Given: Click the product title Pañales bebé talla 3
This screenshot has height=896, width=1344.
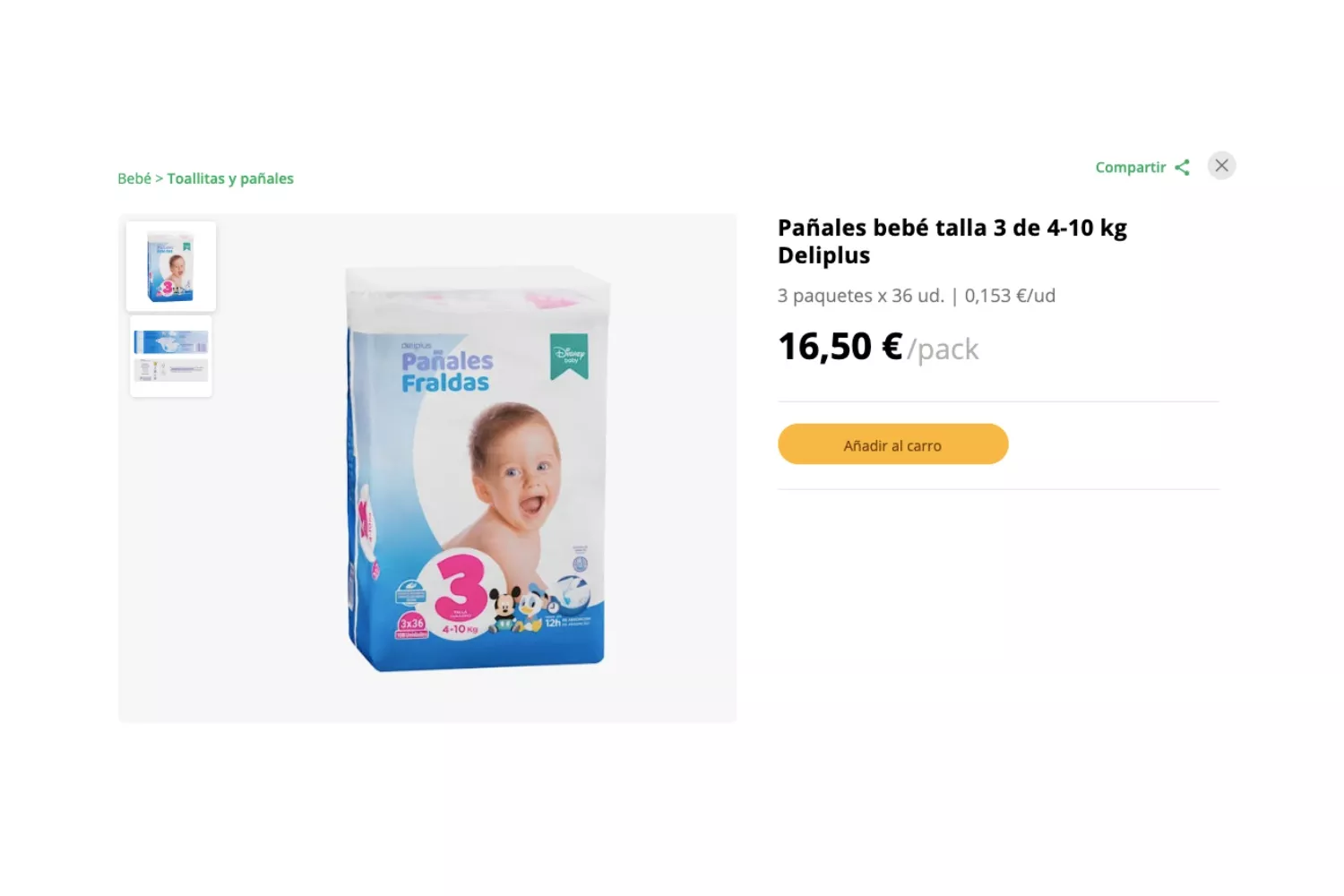Looking at the screenshot, I should (952, 241).
